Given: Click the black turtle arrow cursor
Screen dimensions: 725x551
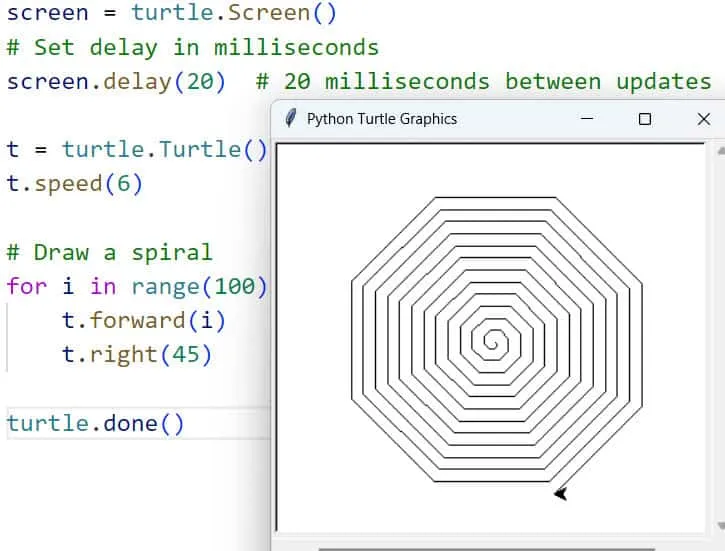Looking at the screenshot, I should point(560,492).
